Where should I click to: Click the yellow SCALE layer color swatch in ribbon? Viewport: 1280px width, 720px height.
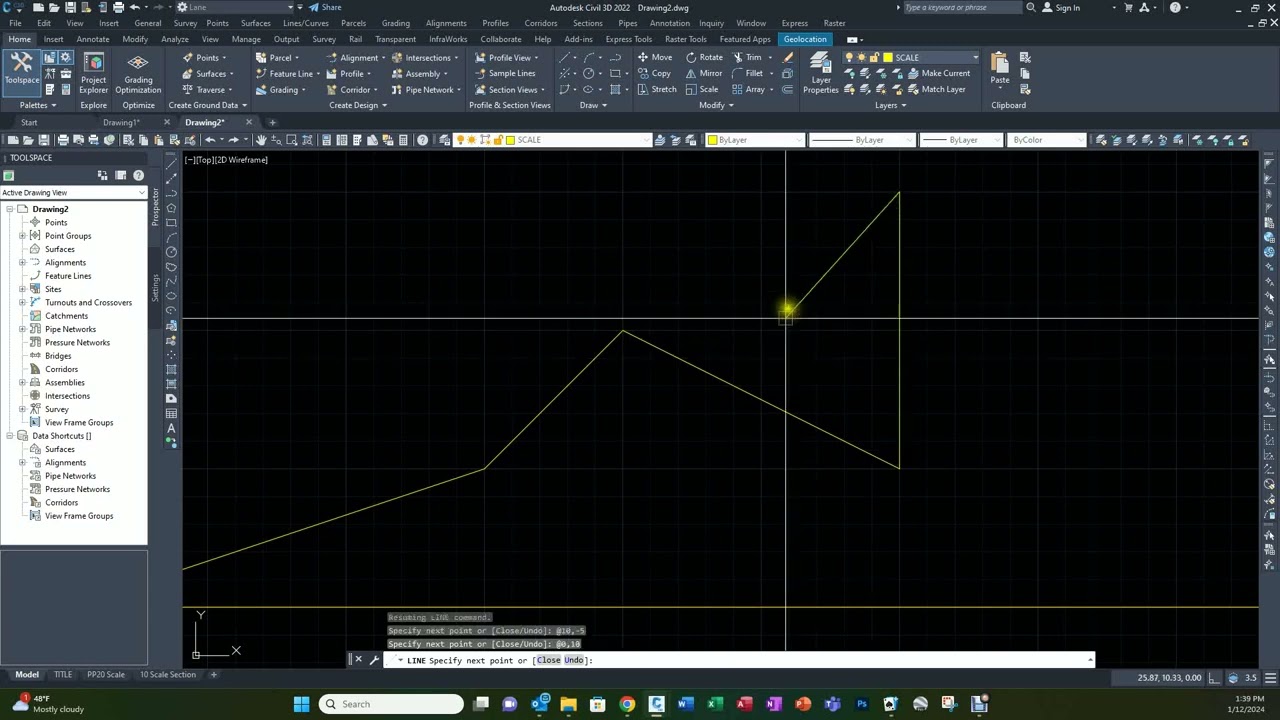pos(886,57)
